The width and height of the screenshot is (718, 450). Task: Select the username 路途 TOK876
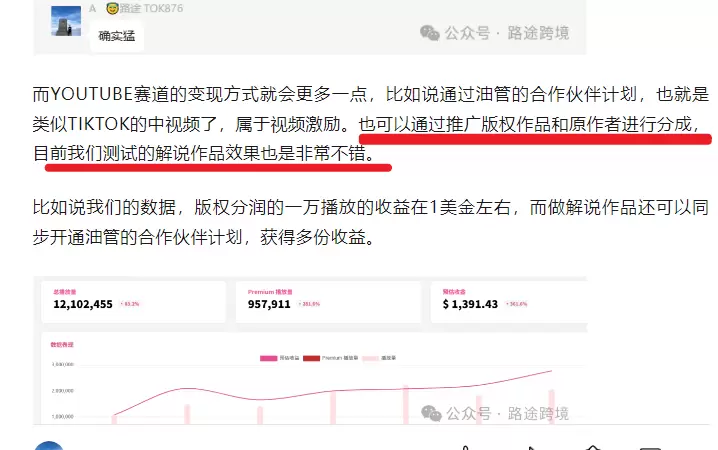(x=151, y=8)
